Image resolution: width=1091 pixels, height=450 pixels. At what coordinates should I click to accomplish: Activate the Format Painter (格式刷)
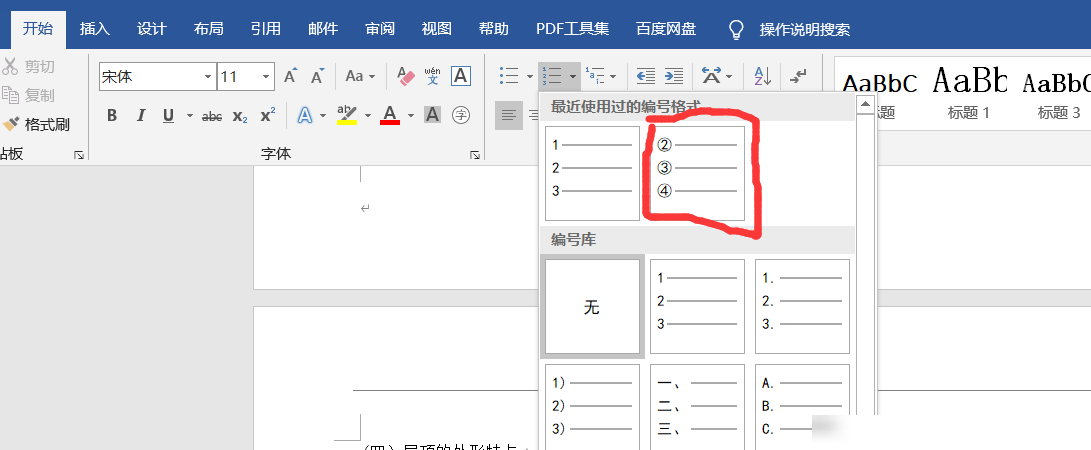tap(36, 124)
